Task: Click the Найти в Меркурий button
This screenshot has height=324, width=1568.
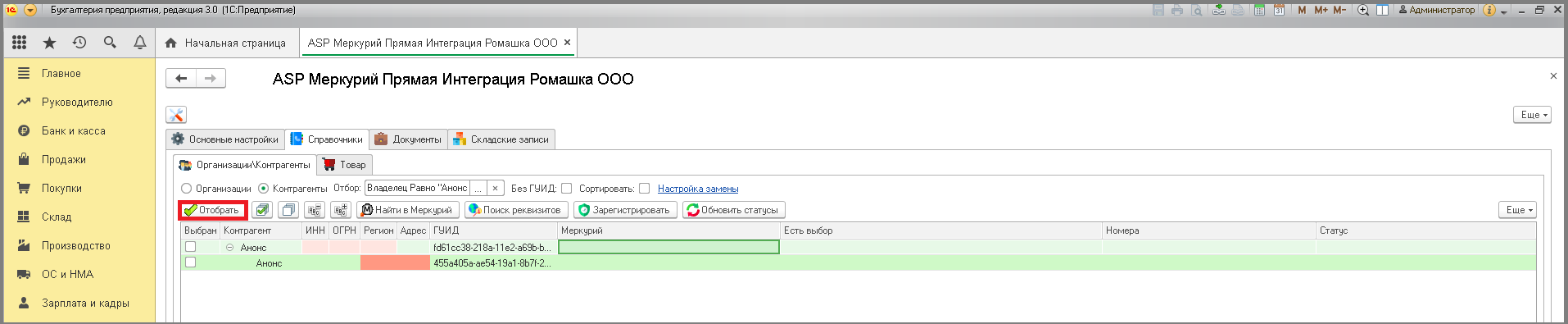Action: pyautogui.click(x=407, y=210)
